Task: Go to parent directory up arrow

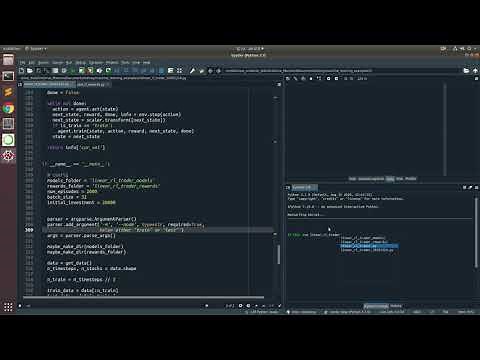Action: point(475,71)
